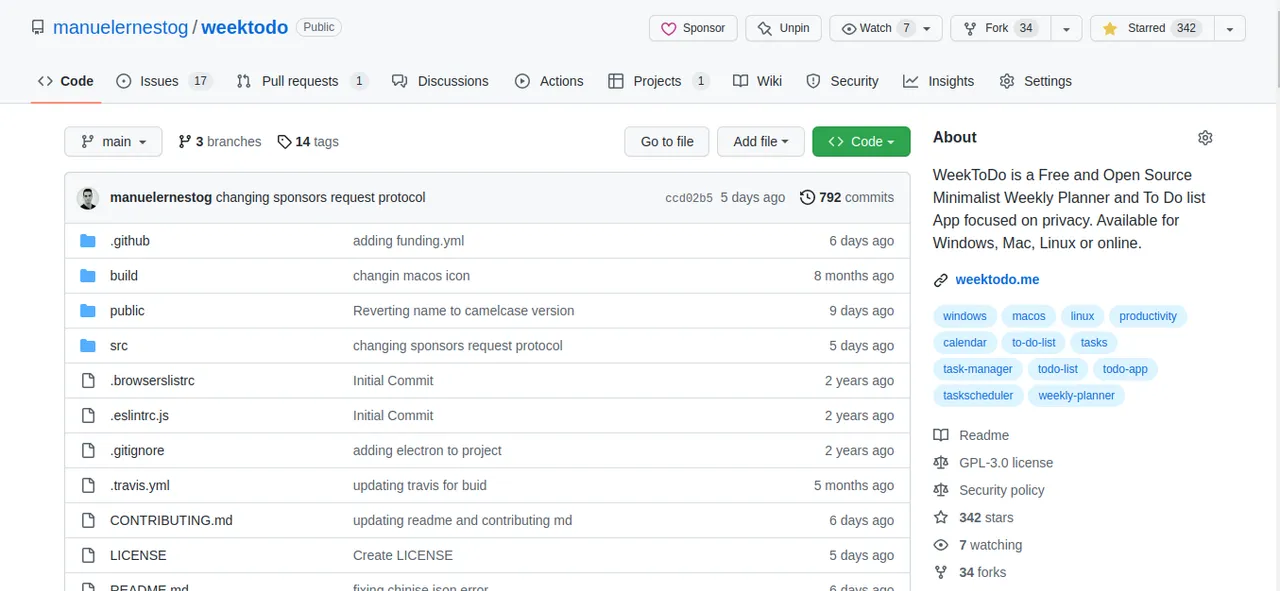Click the tag icon beside 14 tags
The image size is (1280, 591).
[284, 142]
